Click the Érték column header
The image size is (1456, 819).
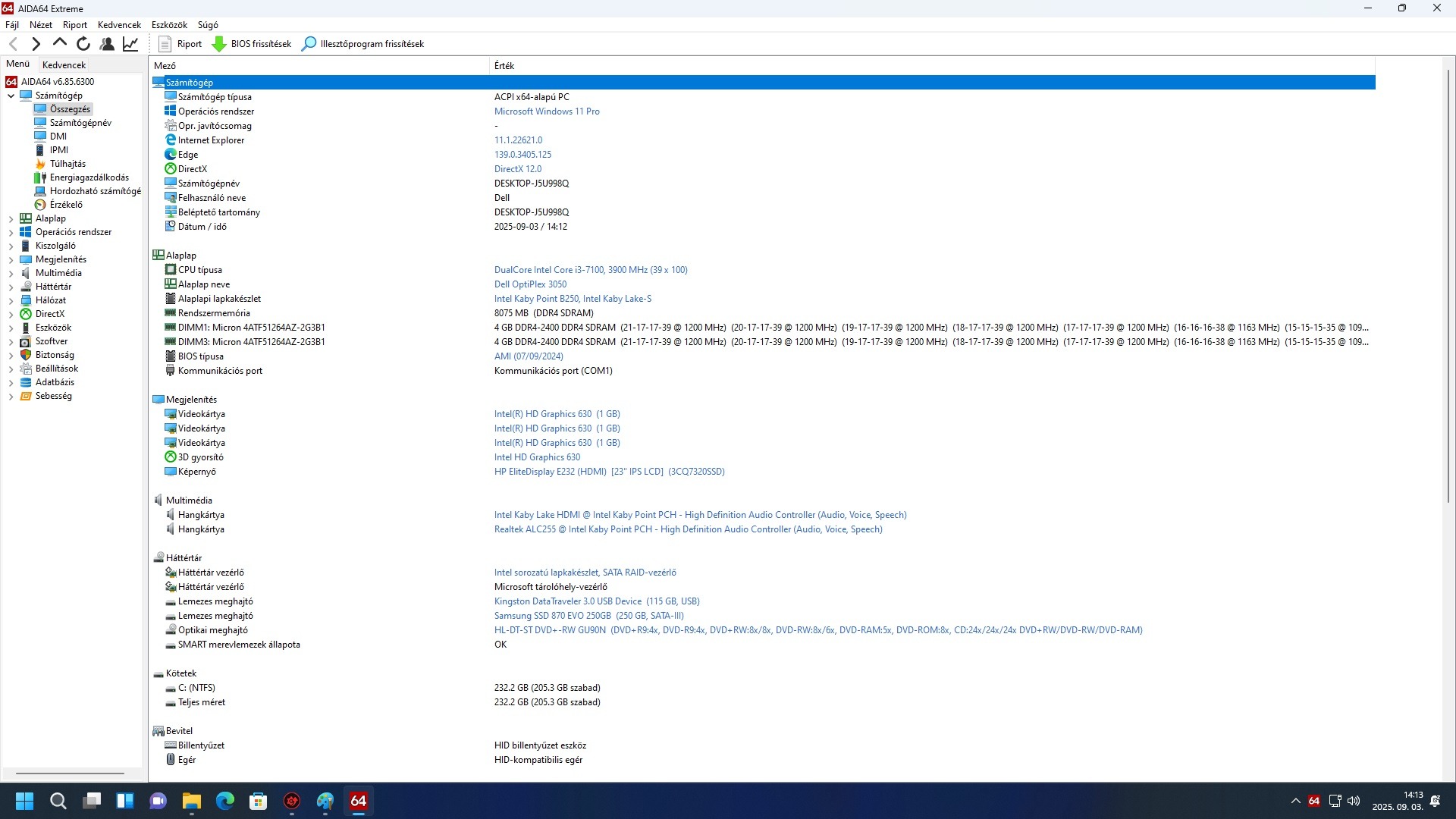pyautogui.click(x=504, y=66)
